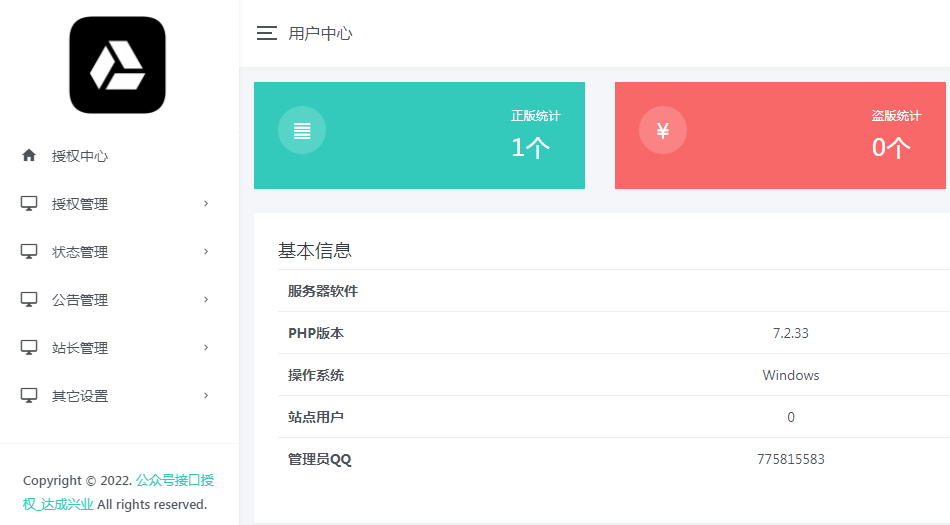
Task: Click the monitor icon beside 授权管理
Action: pyautogui.click(x=29, y=204)
